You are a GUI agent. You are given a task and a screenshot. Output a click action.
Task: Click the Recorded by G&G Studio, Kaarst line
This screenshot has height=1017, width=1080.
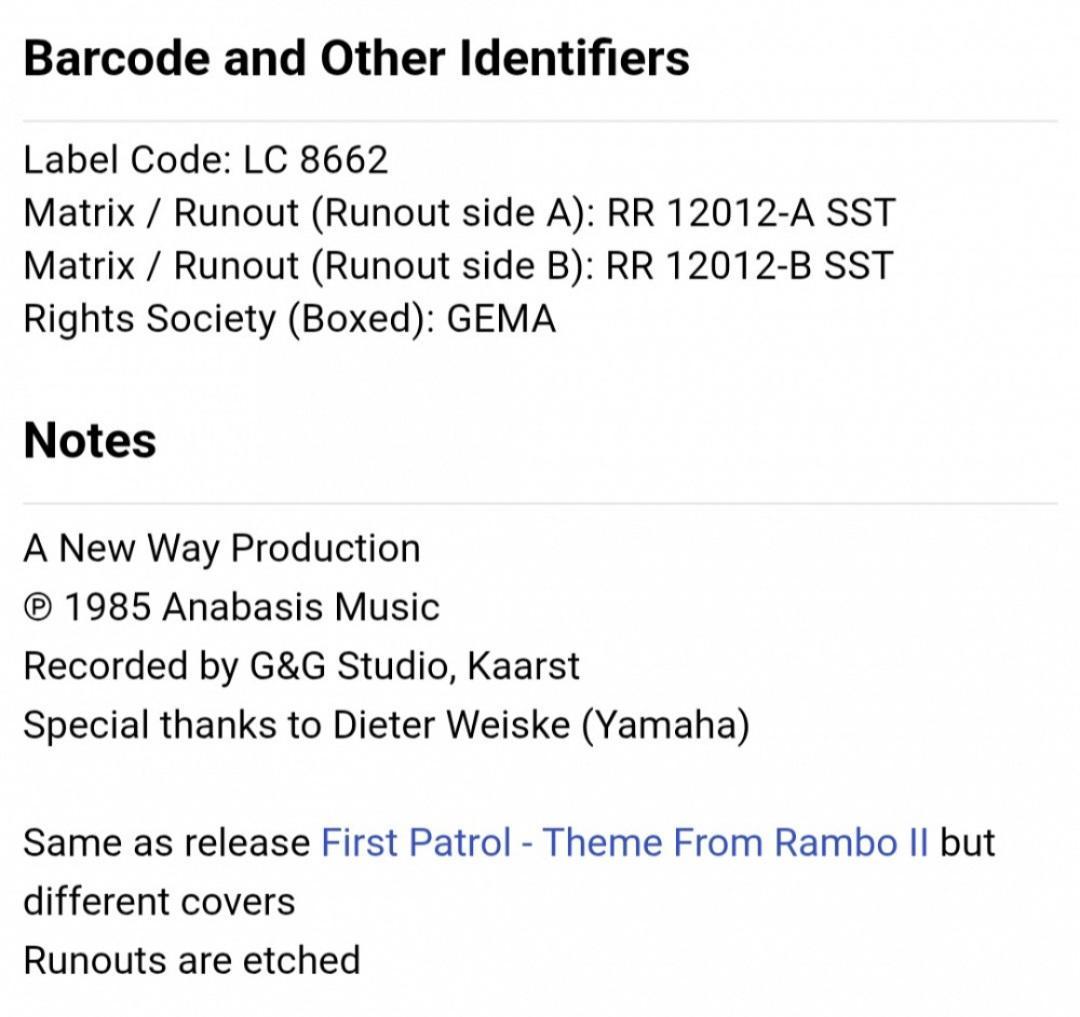pyautogui.click(x=301, y=666)
